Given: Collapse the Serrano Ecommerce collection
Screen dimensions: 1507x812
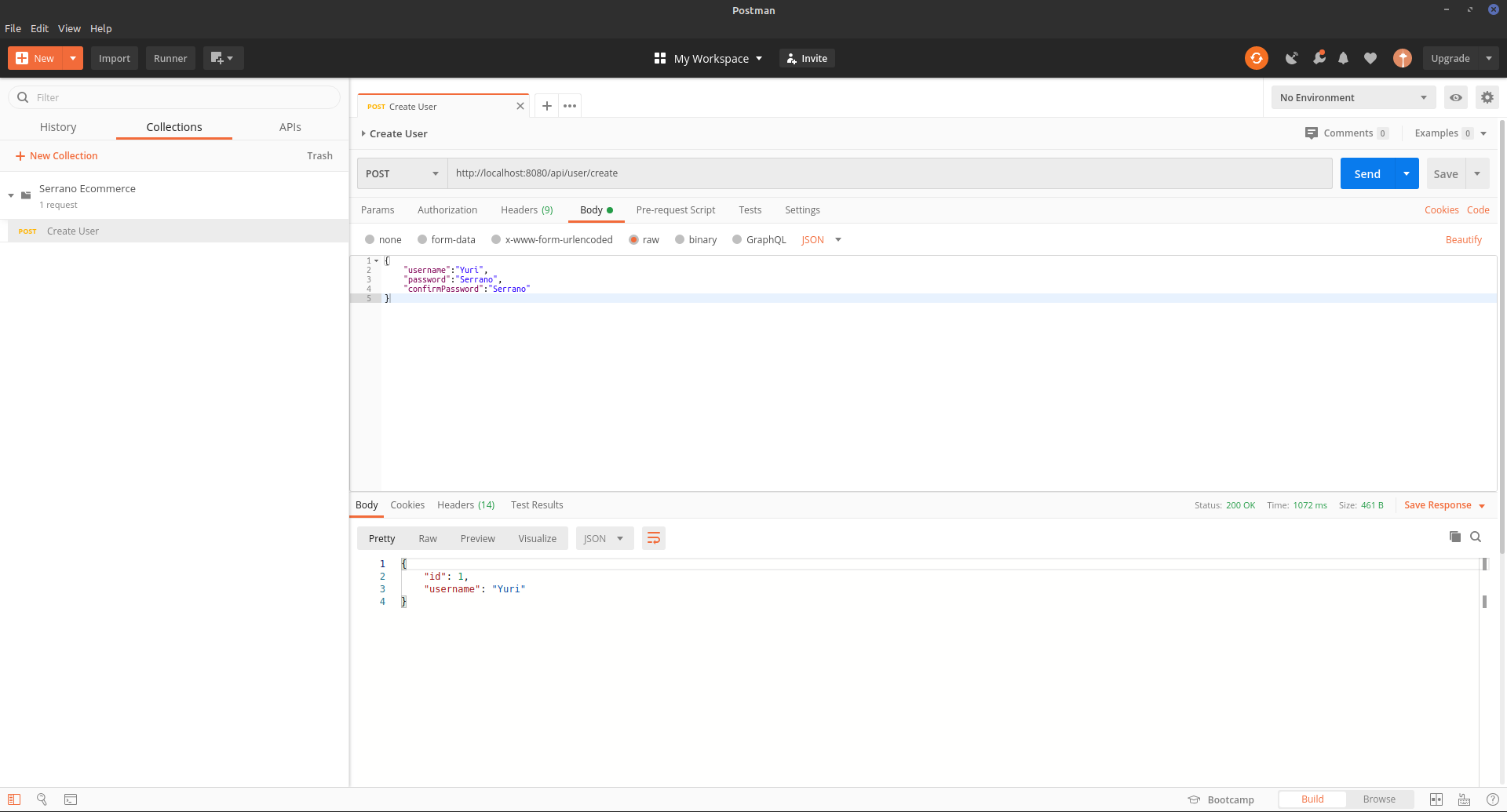Looking at the screenshot, I should pyautogui.click(x=11, y=195).
